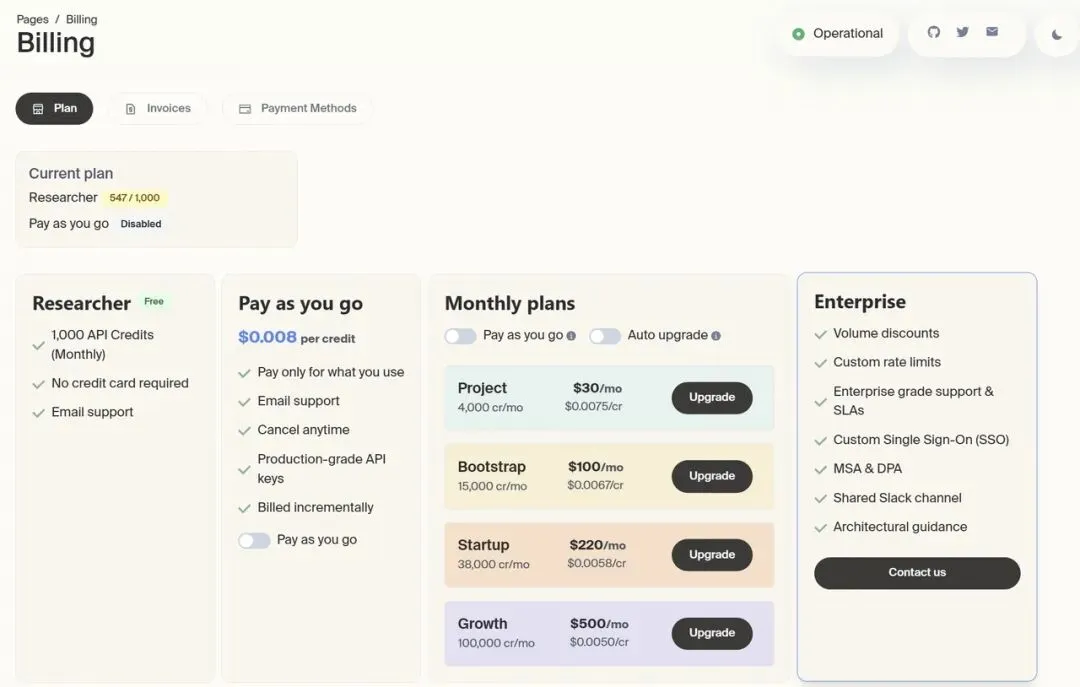Click the email envelope icon
This screenshot has height=687, width=1080.
pyautogui.click(x=992, y=32)
